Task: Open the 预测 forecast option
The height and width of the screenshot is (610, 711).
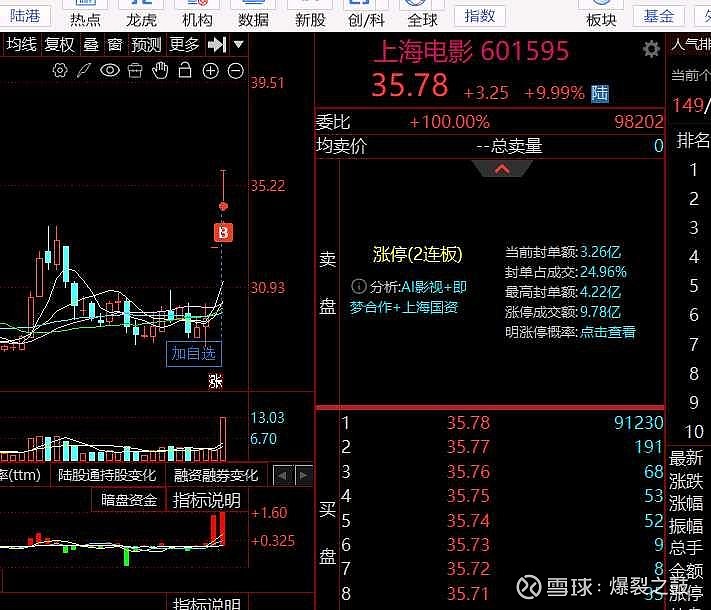Action: click(x=146, y=45)
